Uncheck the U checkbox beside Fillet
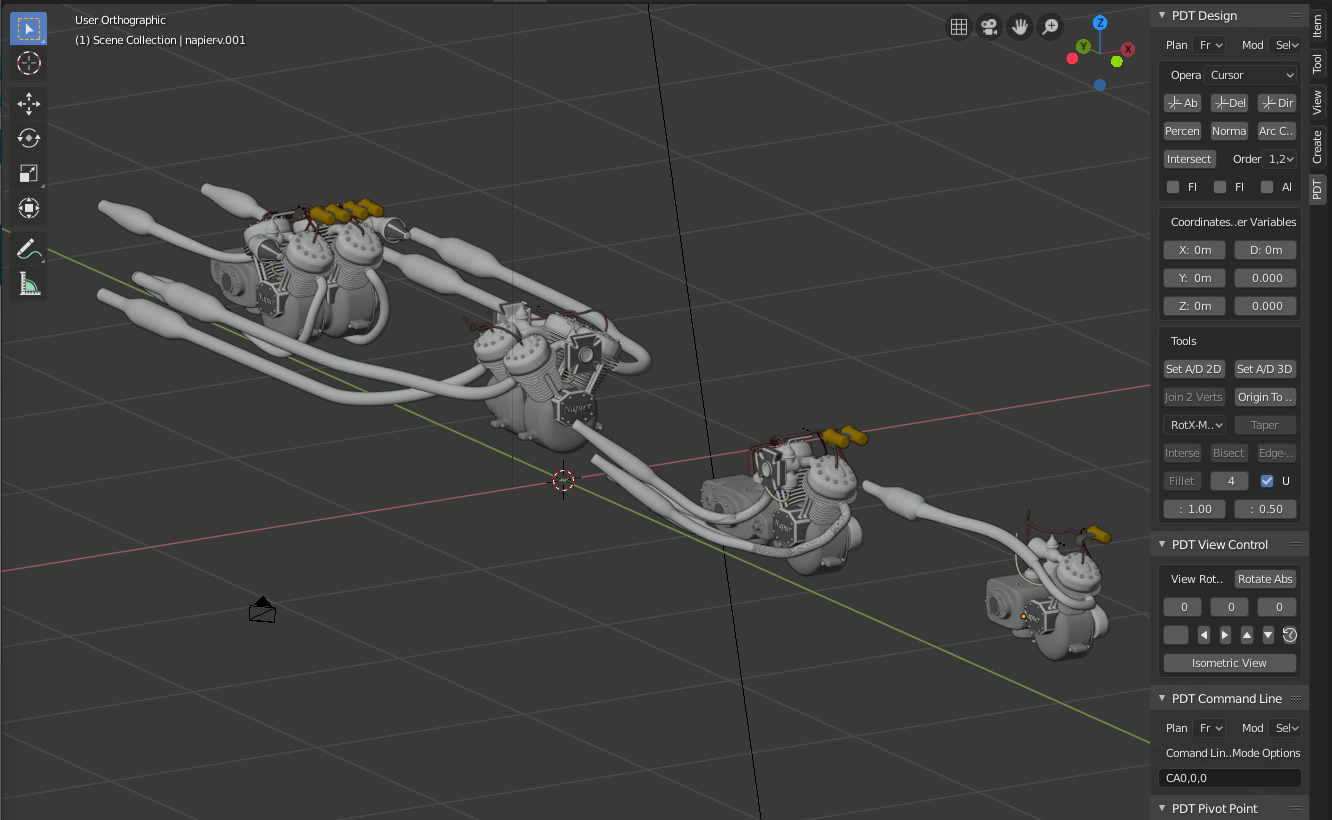 click(1267, 481)
